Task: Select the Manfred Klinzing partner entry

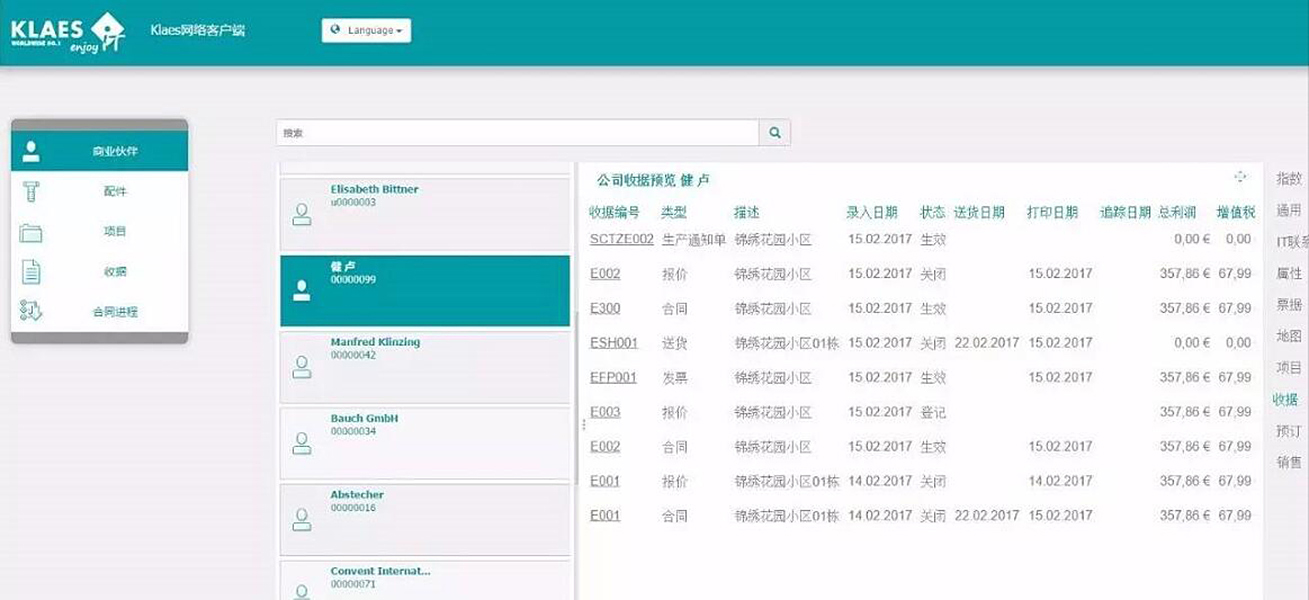Action: pyautogui.click(x=425, y=366)
